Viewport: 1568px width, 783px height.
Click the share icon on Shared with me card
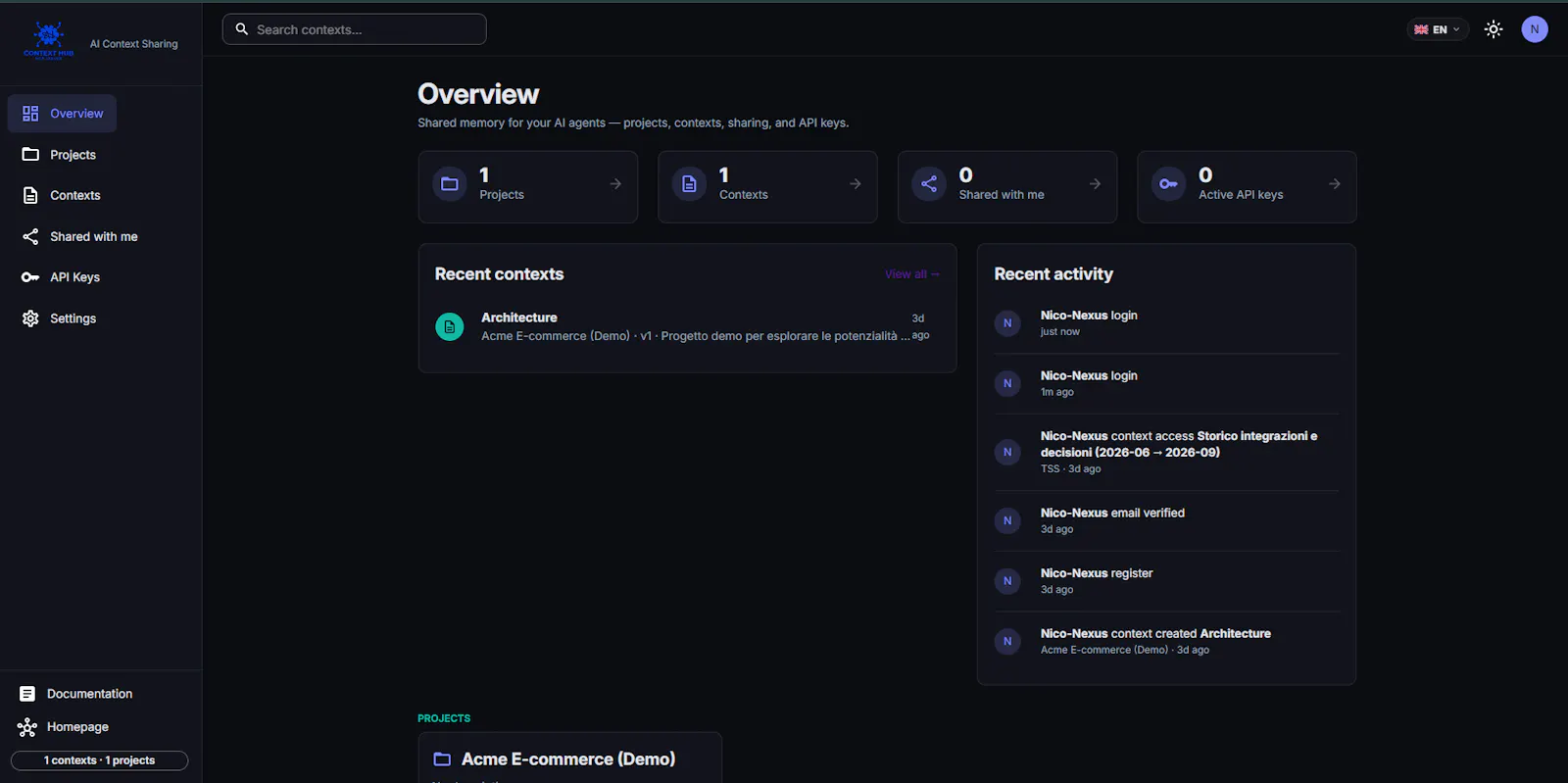(x=929, y=184)
